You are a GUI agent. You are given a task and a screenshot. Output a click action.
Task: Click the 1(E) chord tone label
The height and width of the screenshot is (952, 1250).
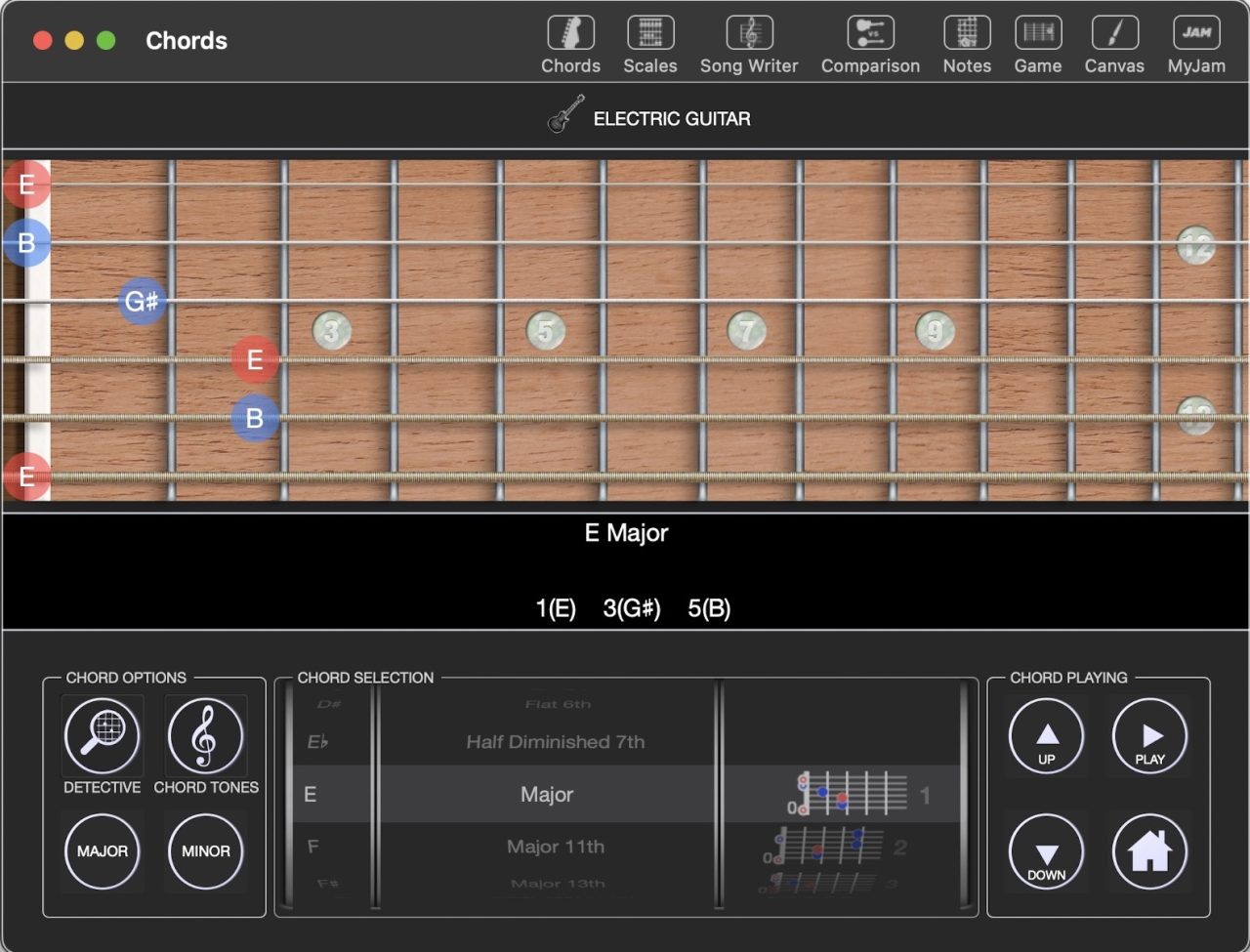coord(556,608)
